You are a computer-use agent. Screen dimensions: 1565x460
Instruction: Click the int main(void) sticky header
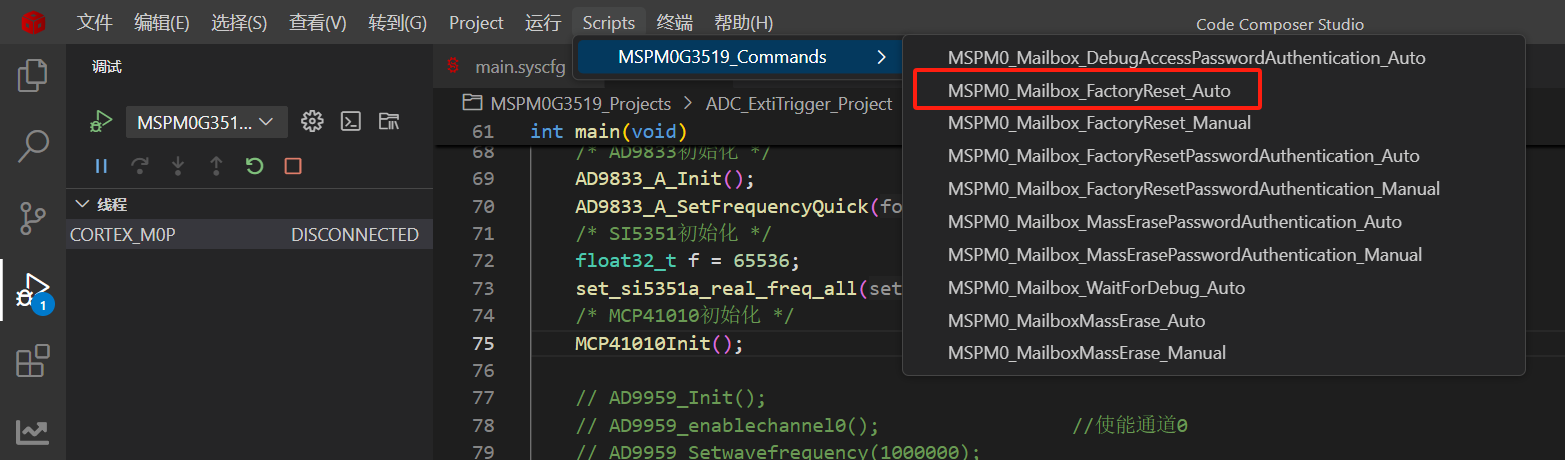coord(607,132)
